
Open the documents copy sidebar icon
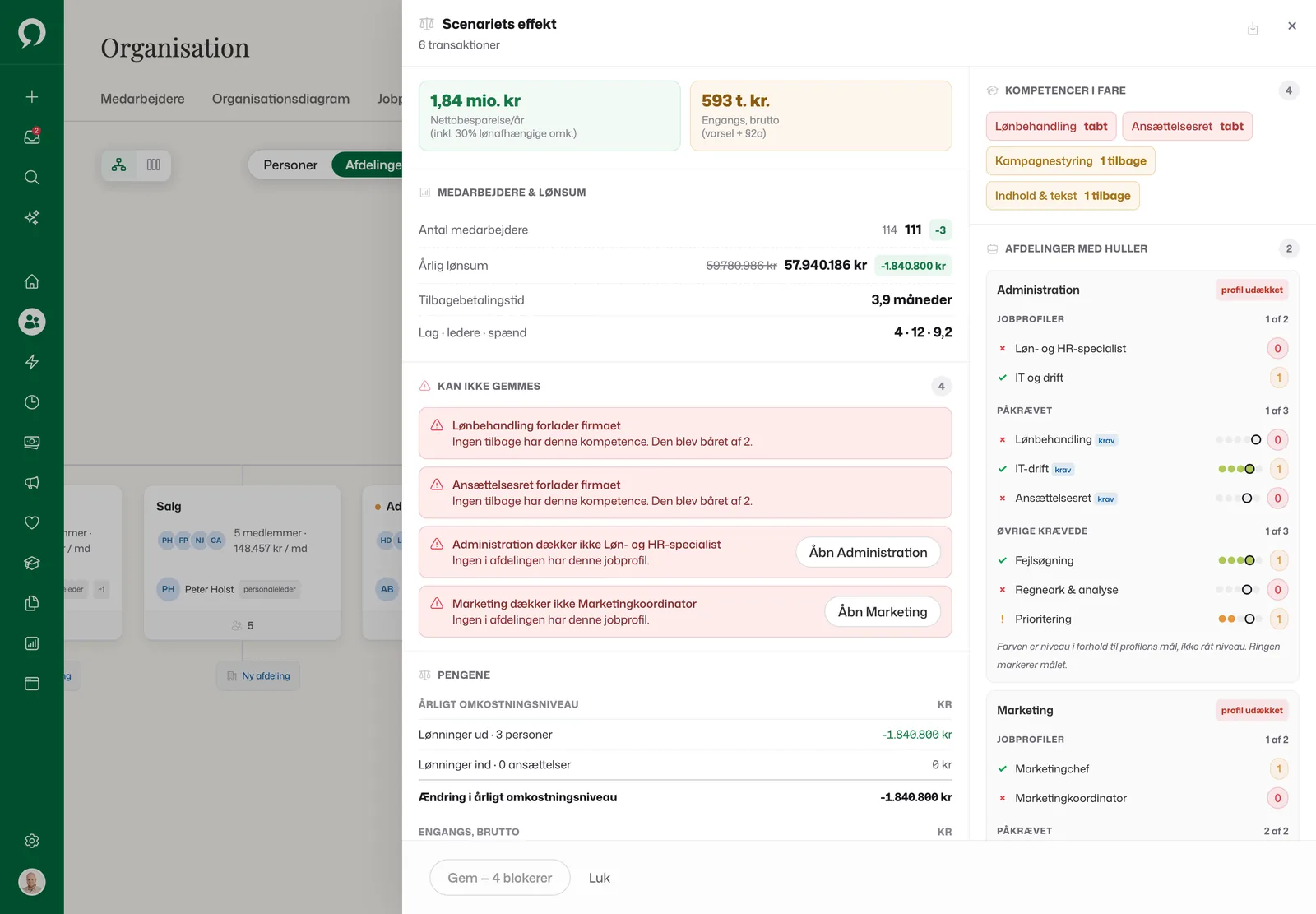(x=32, y=604)
